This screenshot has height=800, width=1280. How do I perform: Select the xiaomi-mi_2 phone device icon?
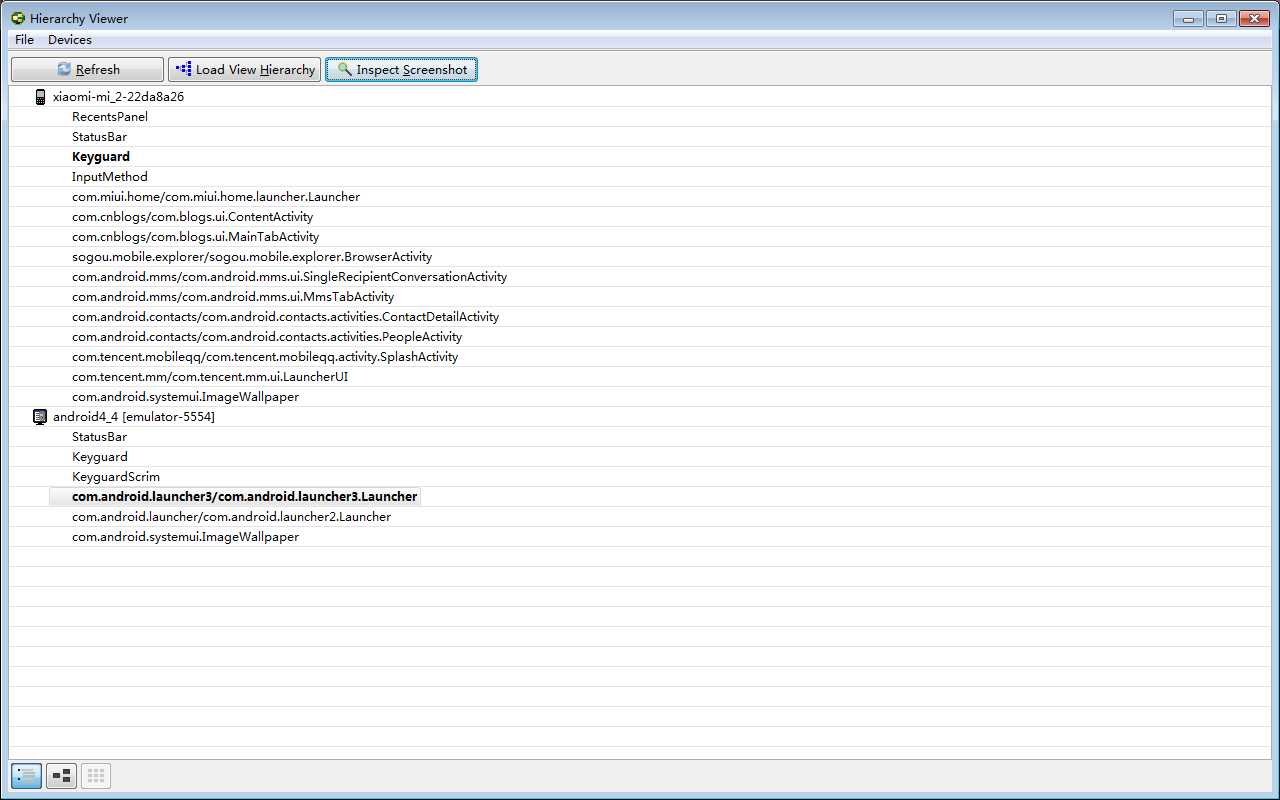[41, 97]
